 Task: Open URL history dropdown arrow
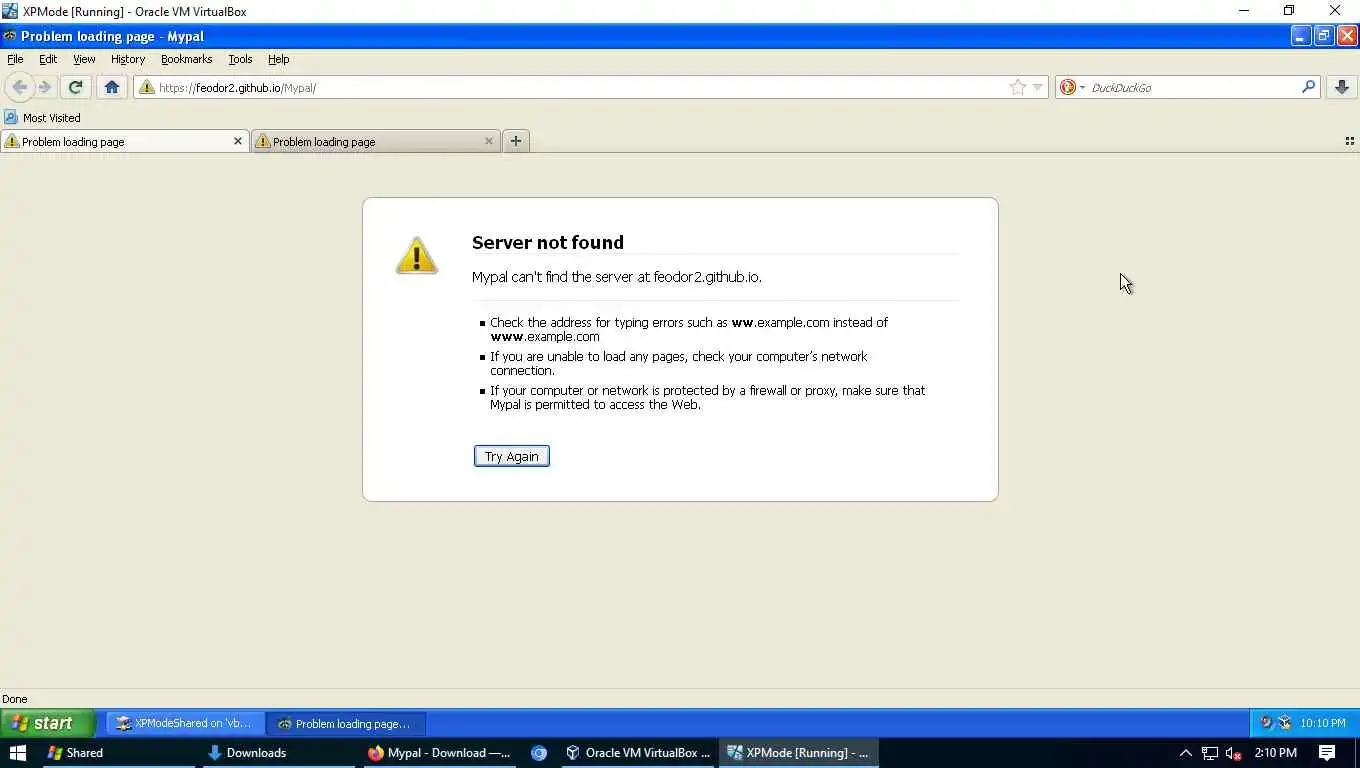[x=1037, y=87]
